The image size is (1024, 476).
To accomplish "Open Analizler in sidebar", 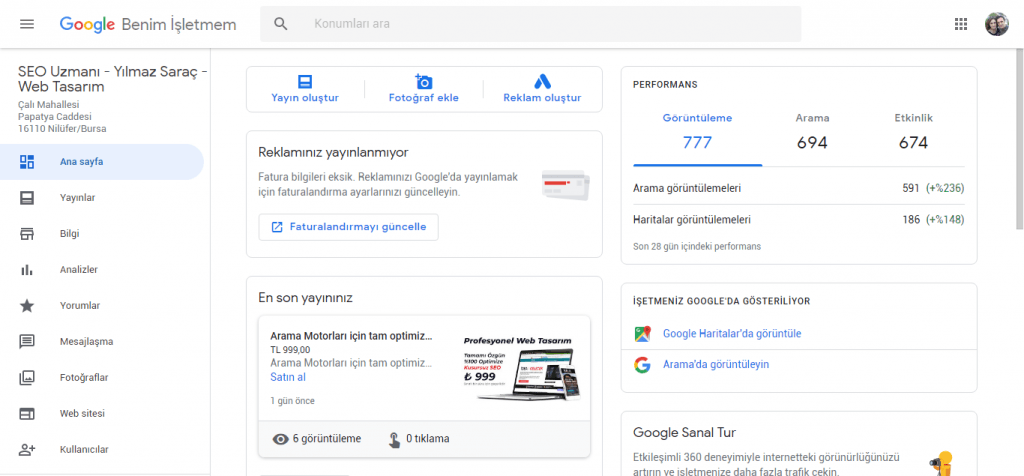I will pyautogui.click(x=102, y=270).
